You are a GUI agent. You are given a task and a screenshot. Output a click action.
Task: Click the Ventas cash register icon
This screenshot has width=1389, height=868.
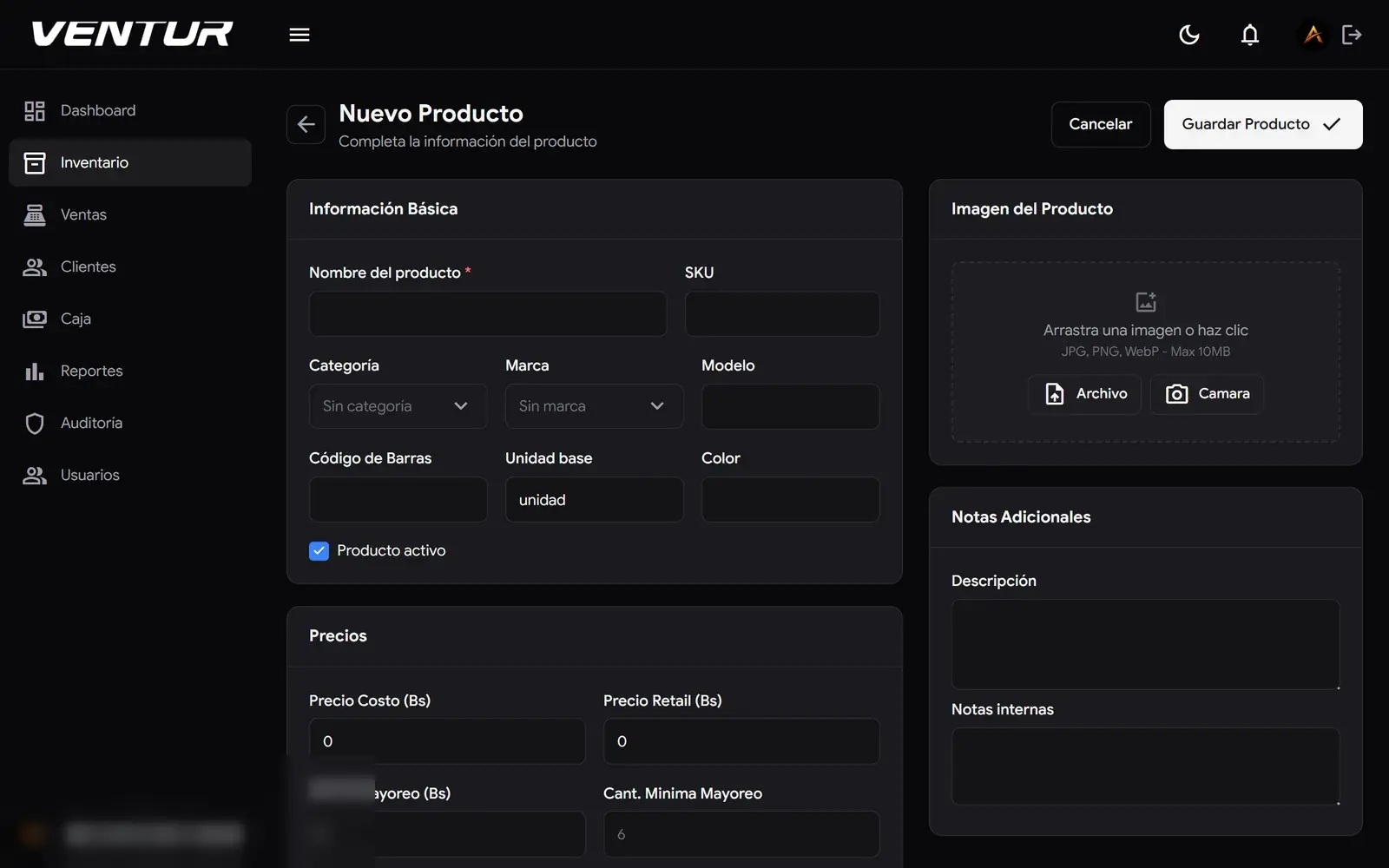[35, 214]
